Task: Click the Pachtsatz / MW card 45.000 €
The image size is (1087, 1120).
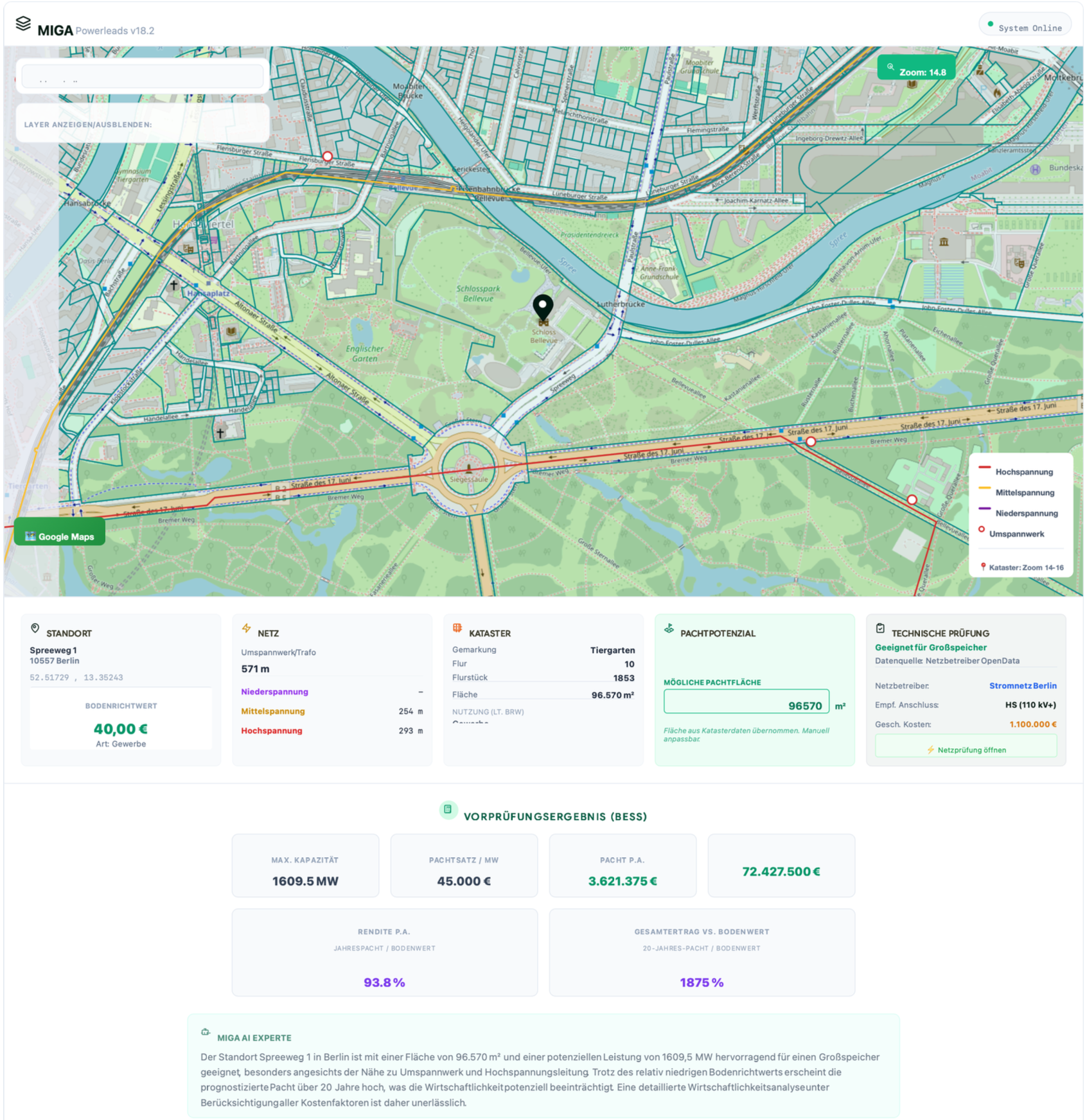Action: pyautogui.click(x=464, y=866)
